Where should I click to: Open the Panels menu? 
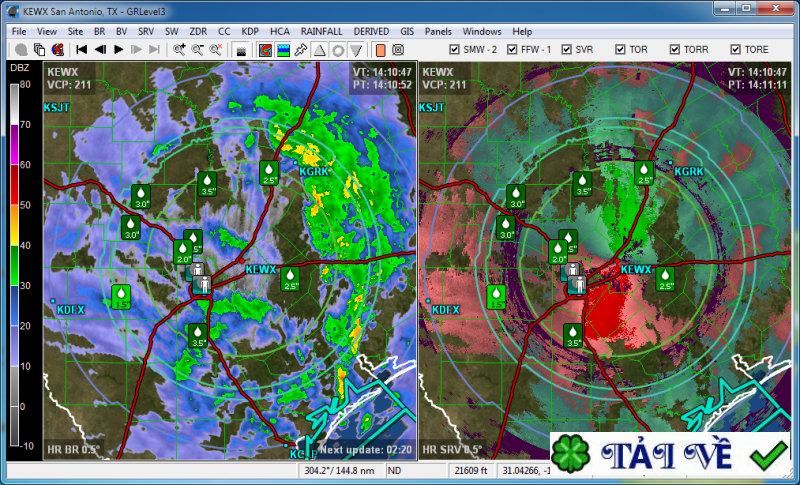point(438,32)
